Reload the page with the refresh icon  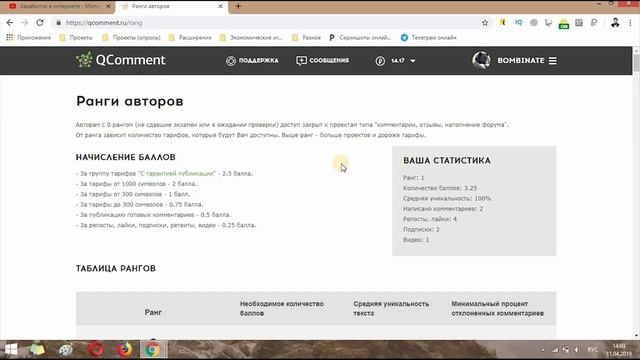tap(40, 23)
